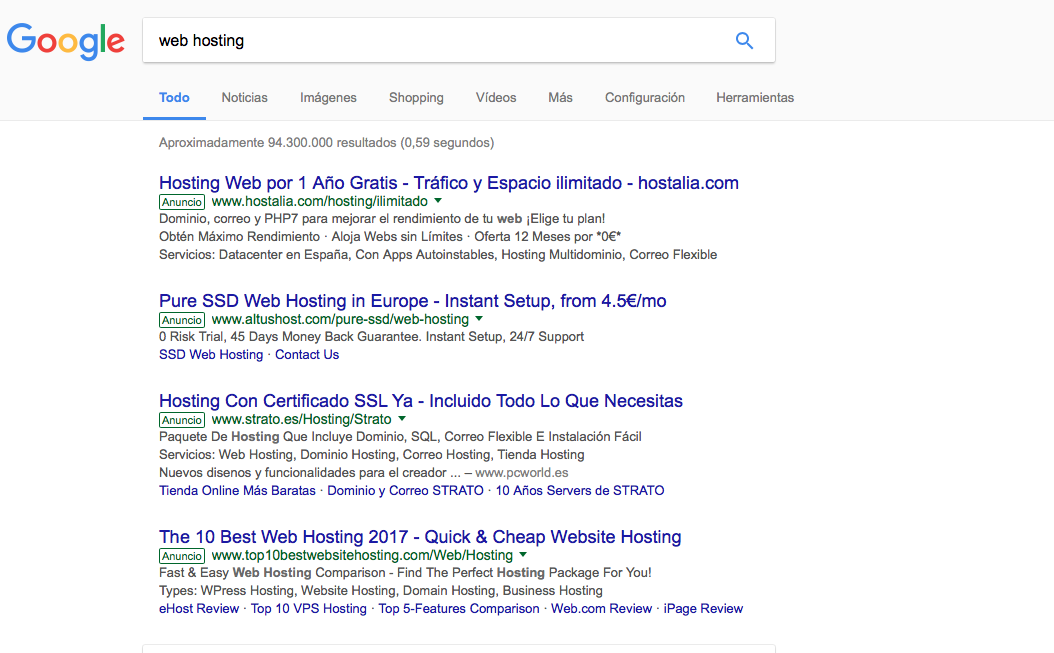Expand the strato.es ad URL arrow
Screen dimensions: 1054x653
point(401,419)
